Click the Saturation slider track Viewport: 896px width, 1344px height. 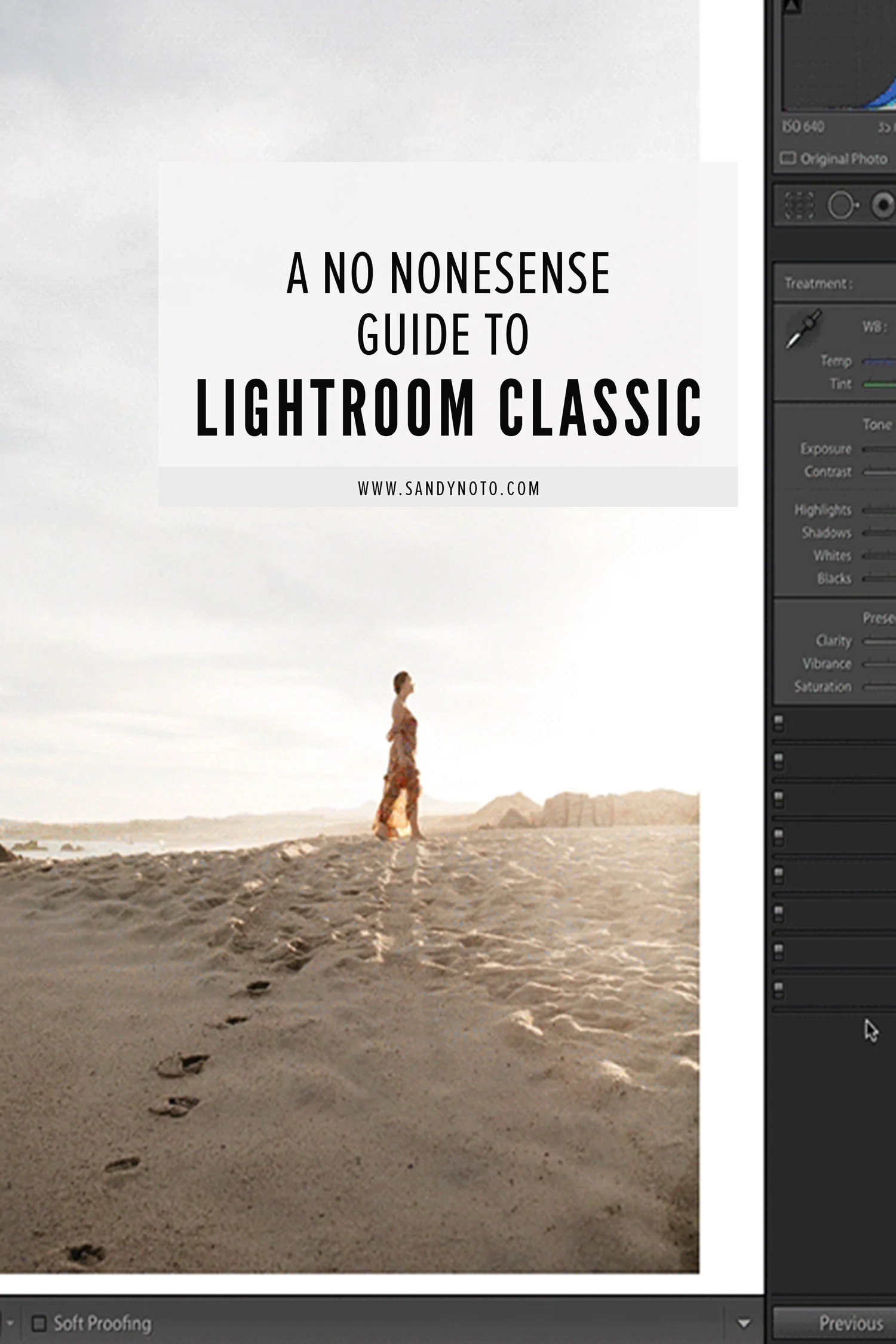point(879,688)
